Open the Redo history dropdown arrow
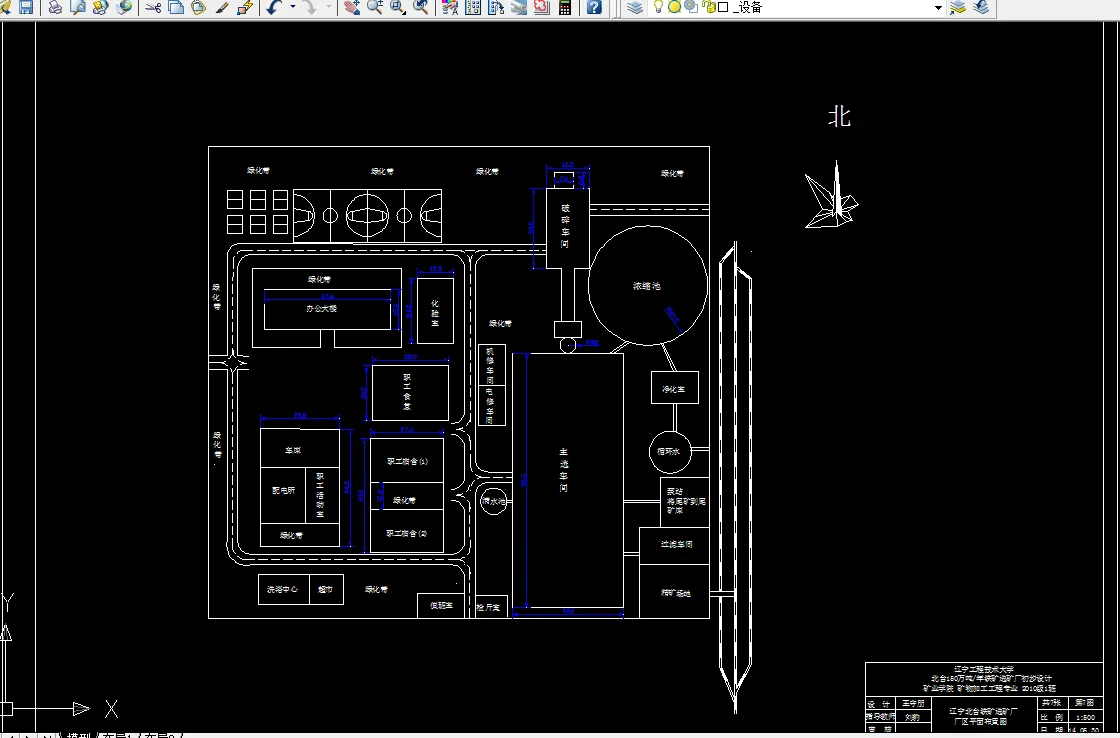Image resolution: width=1120 pixels, height=738 pixels. click(329, 7)
